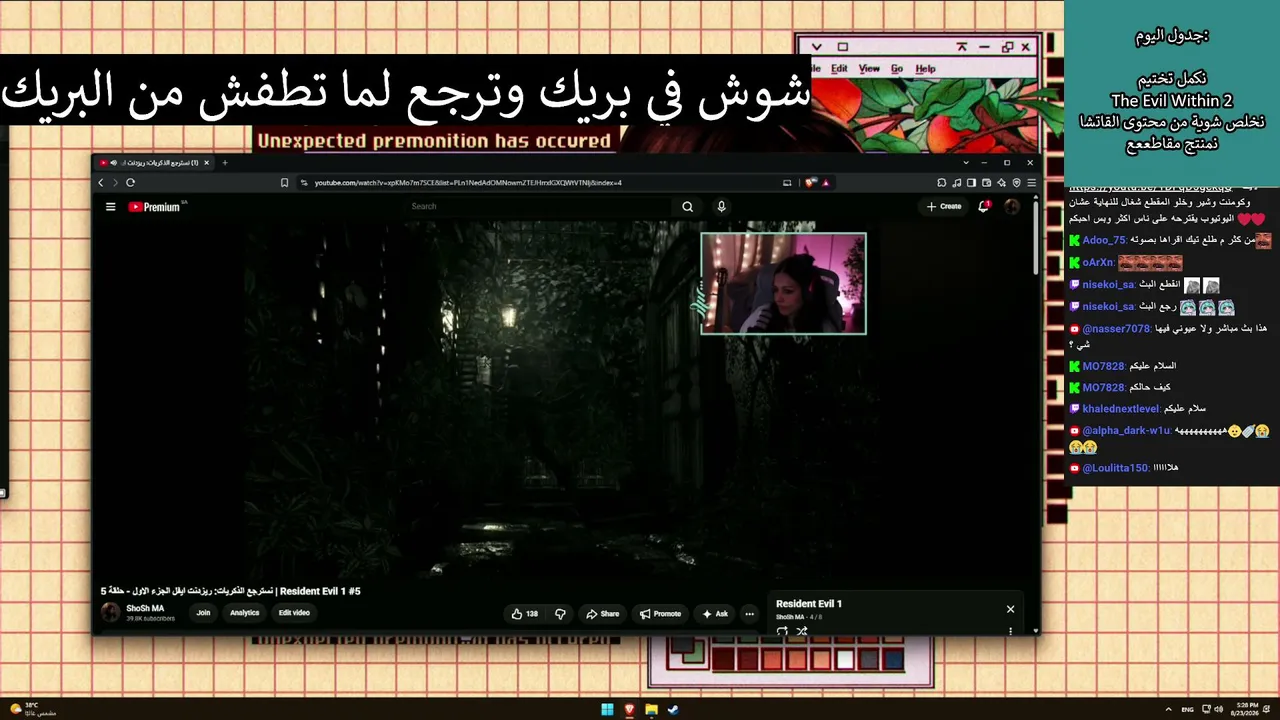The width and height of the screenshot is (1280, 720).
Task: Open the browser tab search dropdown arrow
Action: 966,162
